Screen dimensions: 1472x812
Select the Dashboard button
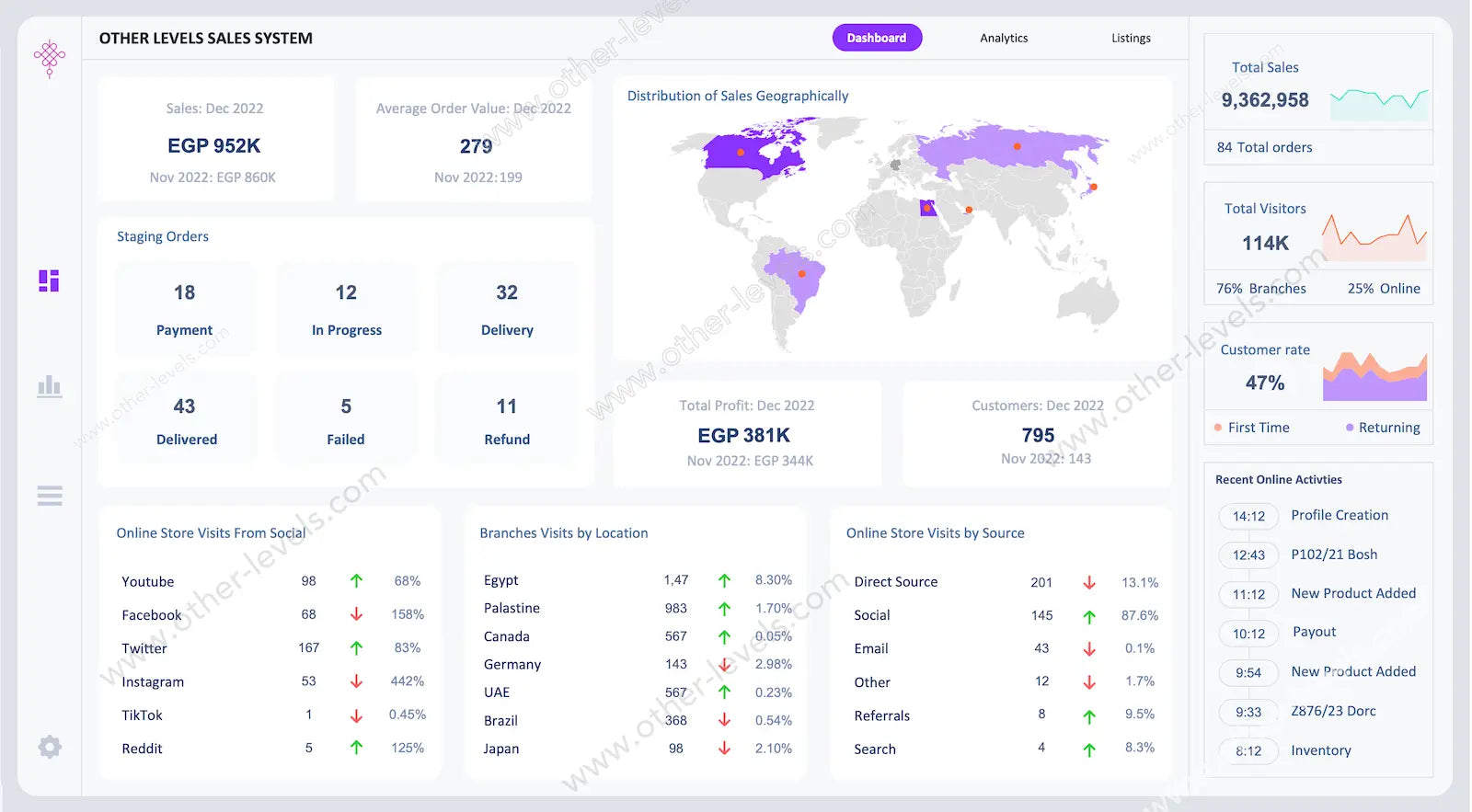[x=877, y=38]
